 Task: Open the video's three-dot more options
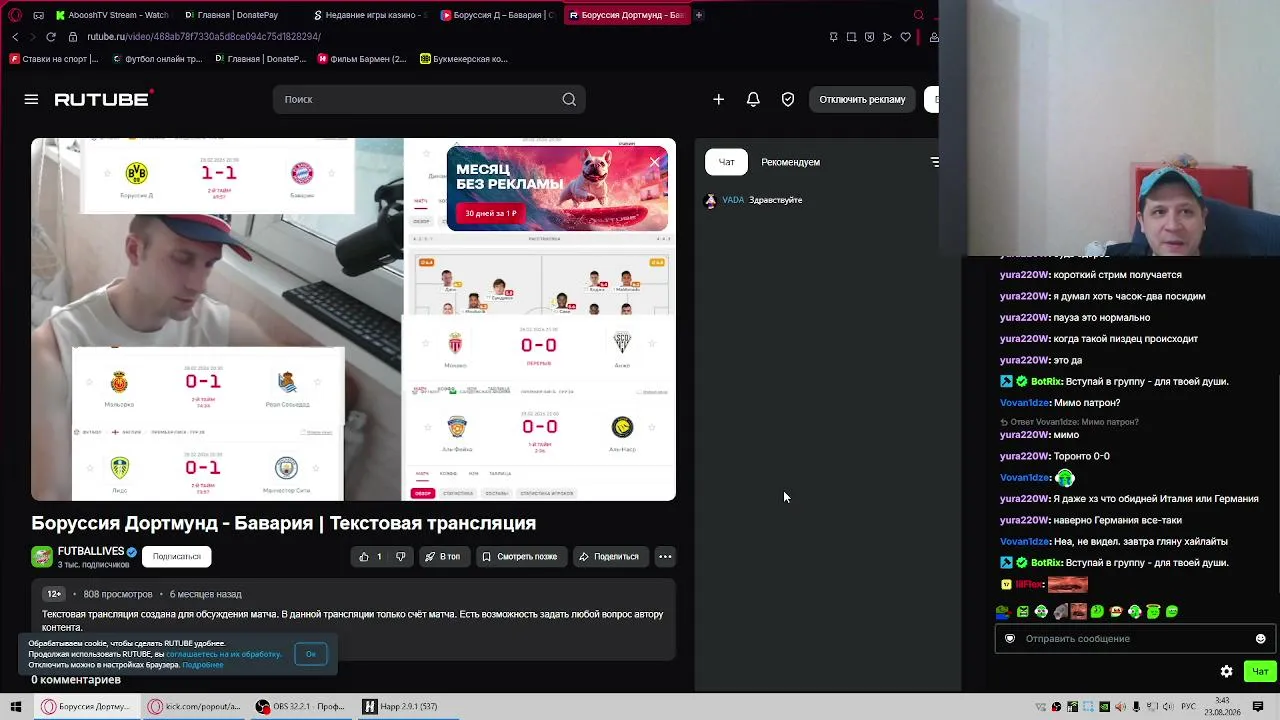pos(665,557)
